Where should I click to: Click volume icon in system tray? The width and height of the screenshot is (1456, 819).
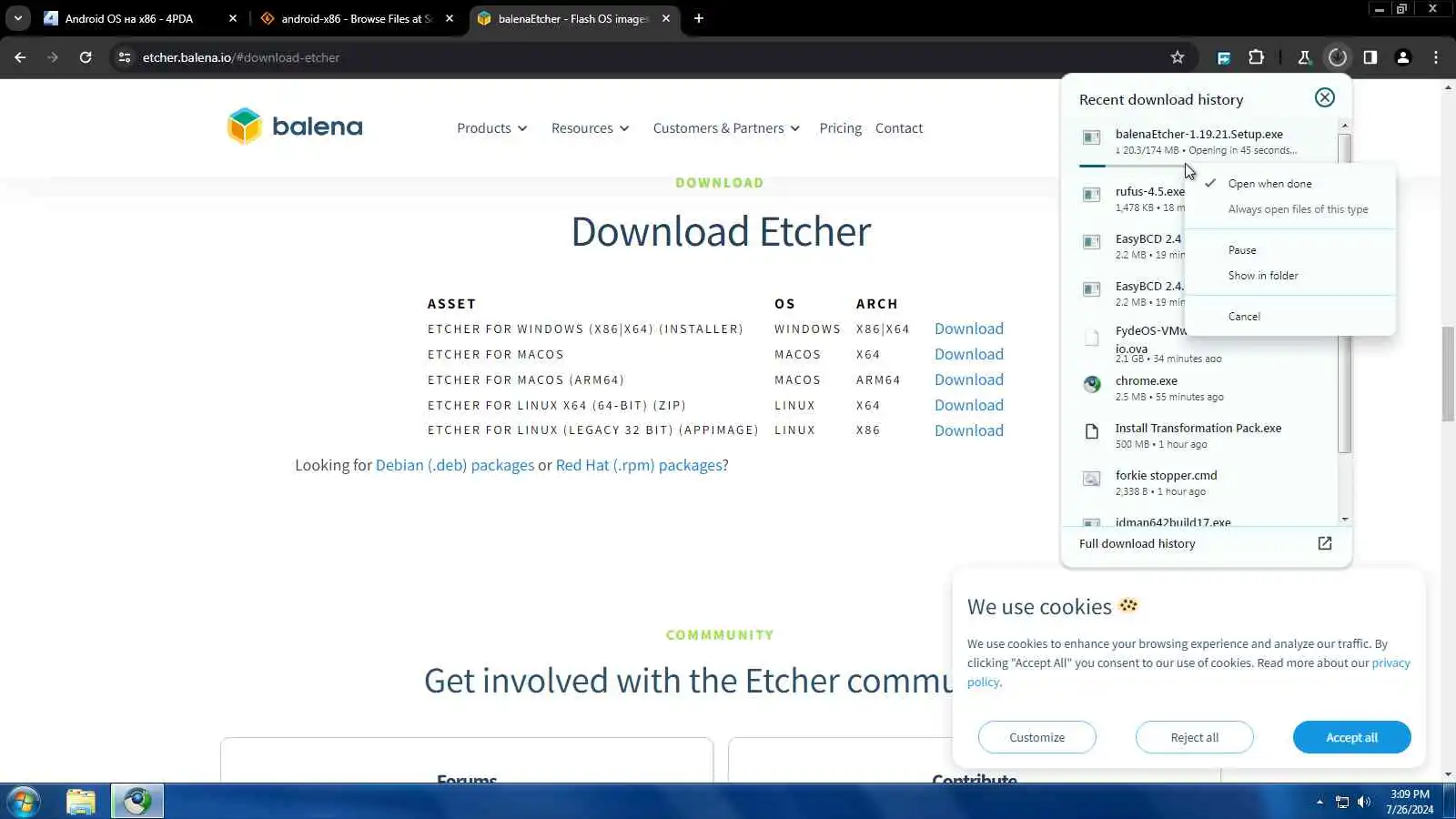click(x=1364, y=802)
